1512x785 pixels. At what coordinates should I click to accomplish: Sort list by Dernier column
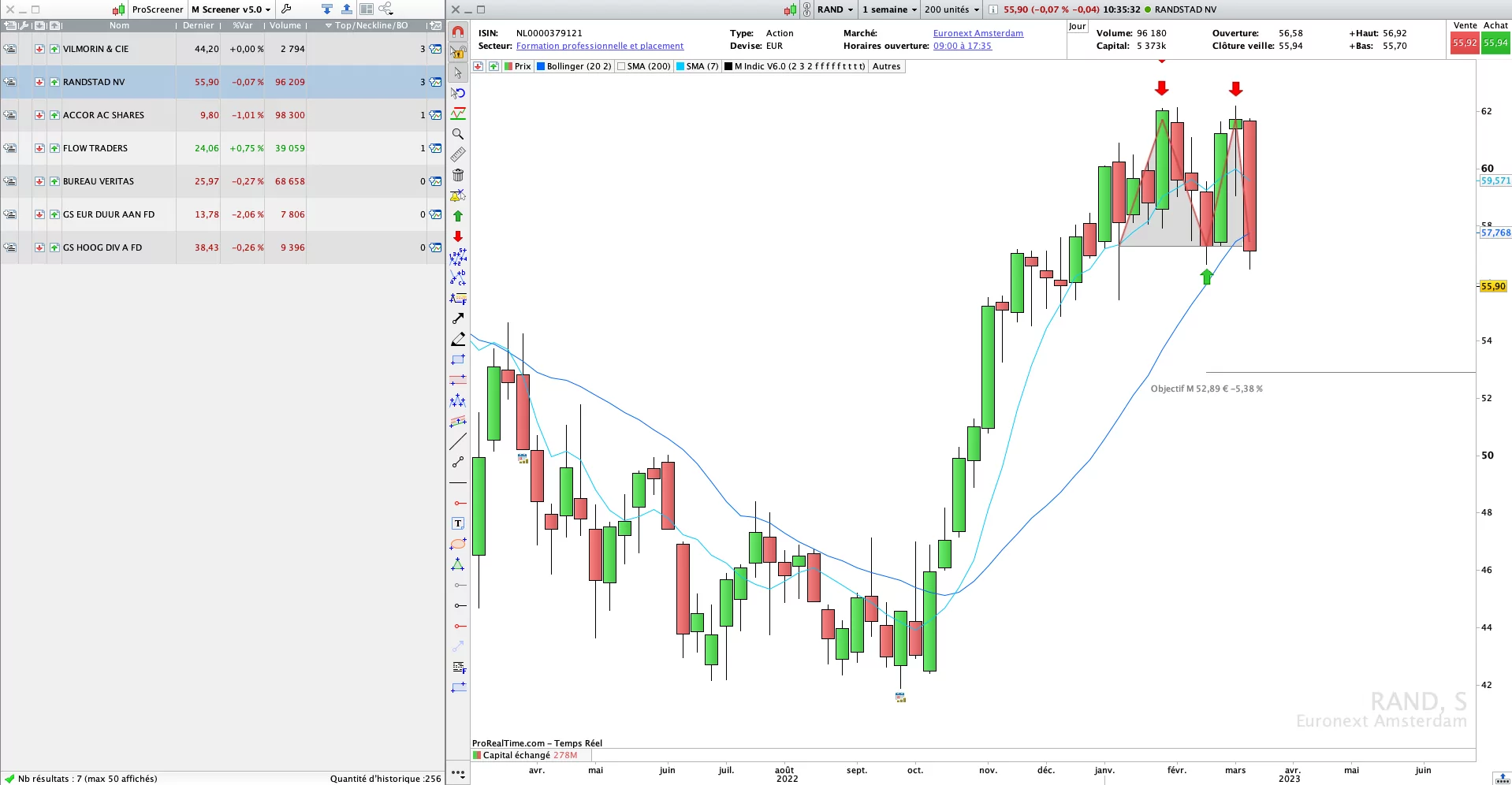tap(199, 25)
